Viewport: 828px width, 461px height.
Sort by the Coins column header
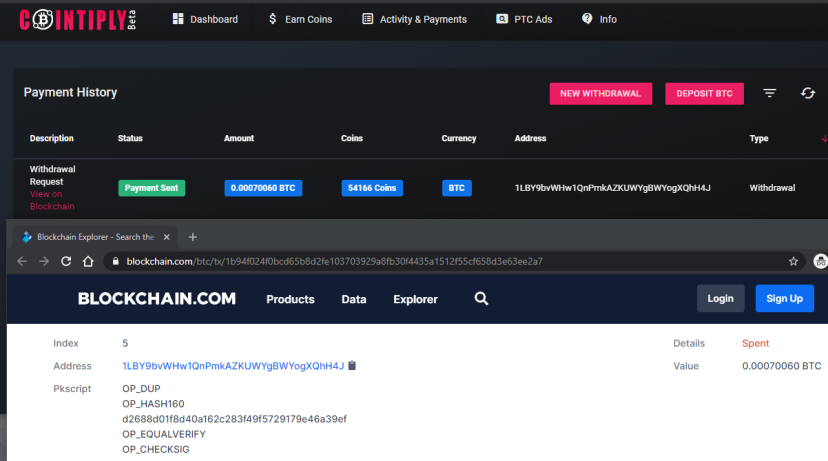click(352, 138)
